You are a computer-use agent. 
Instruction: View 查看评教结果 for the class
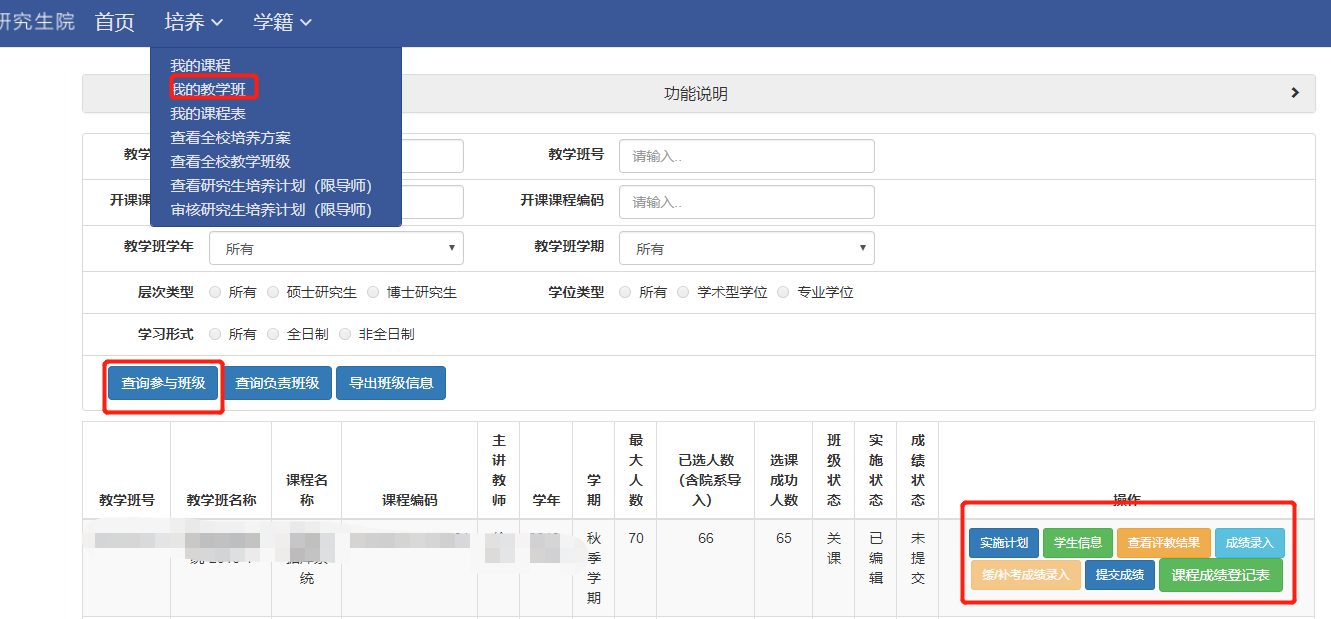click(1163, 543)
